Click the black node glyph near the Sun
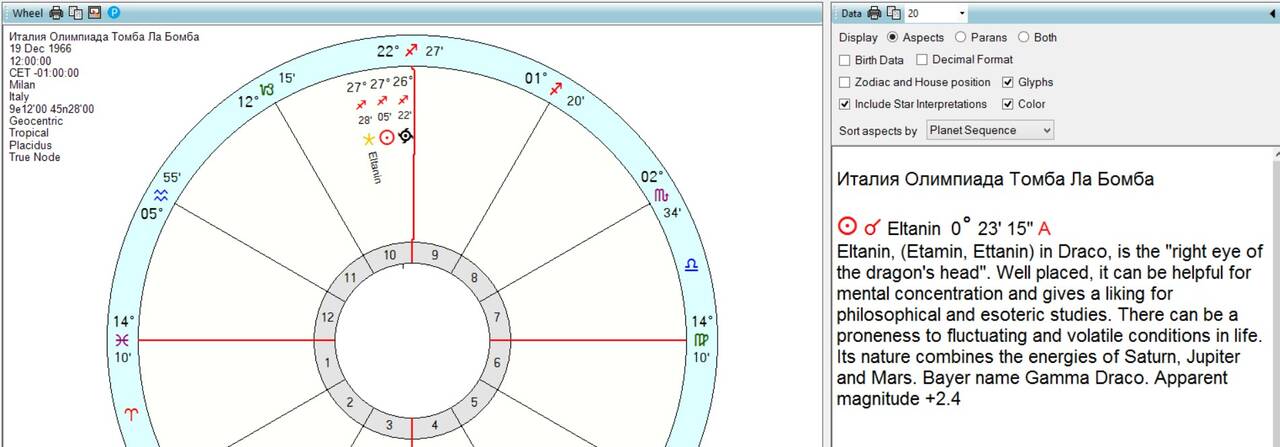Screen dimensions: 1280x447 (x=404, y=135)
